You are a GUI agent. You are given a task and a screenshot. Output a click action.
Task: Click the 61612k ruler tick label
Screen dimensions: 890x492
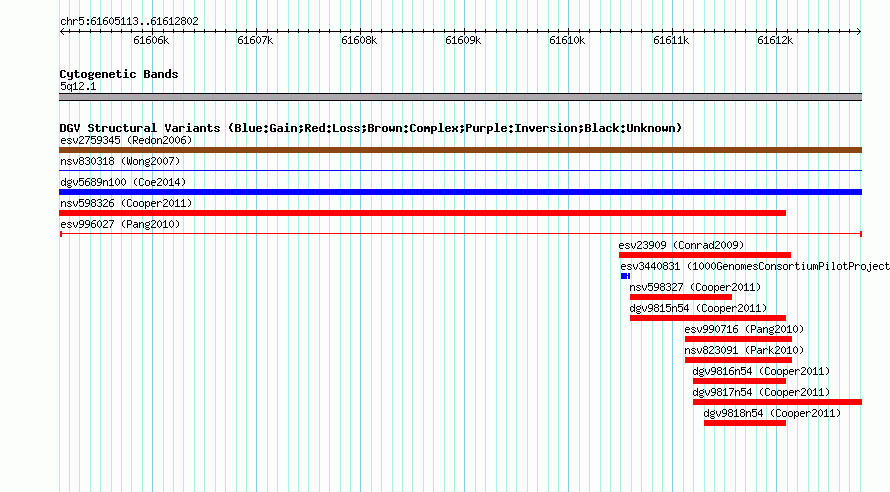[x=775, y=40]
